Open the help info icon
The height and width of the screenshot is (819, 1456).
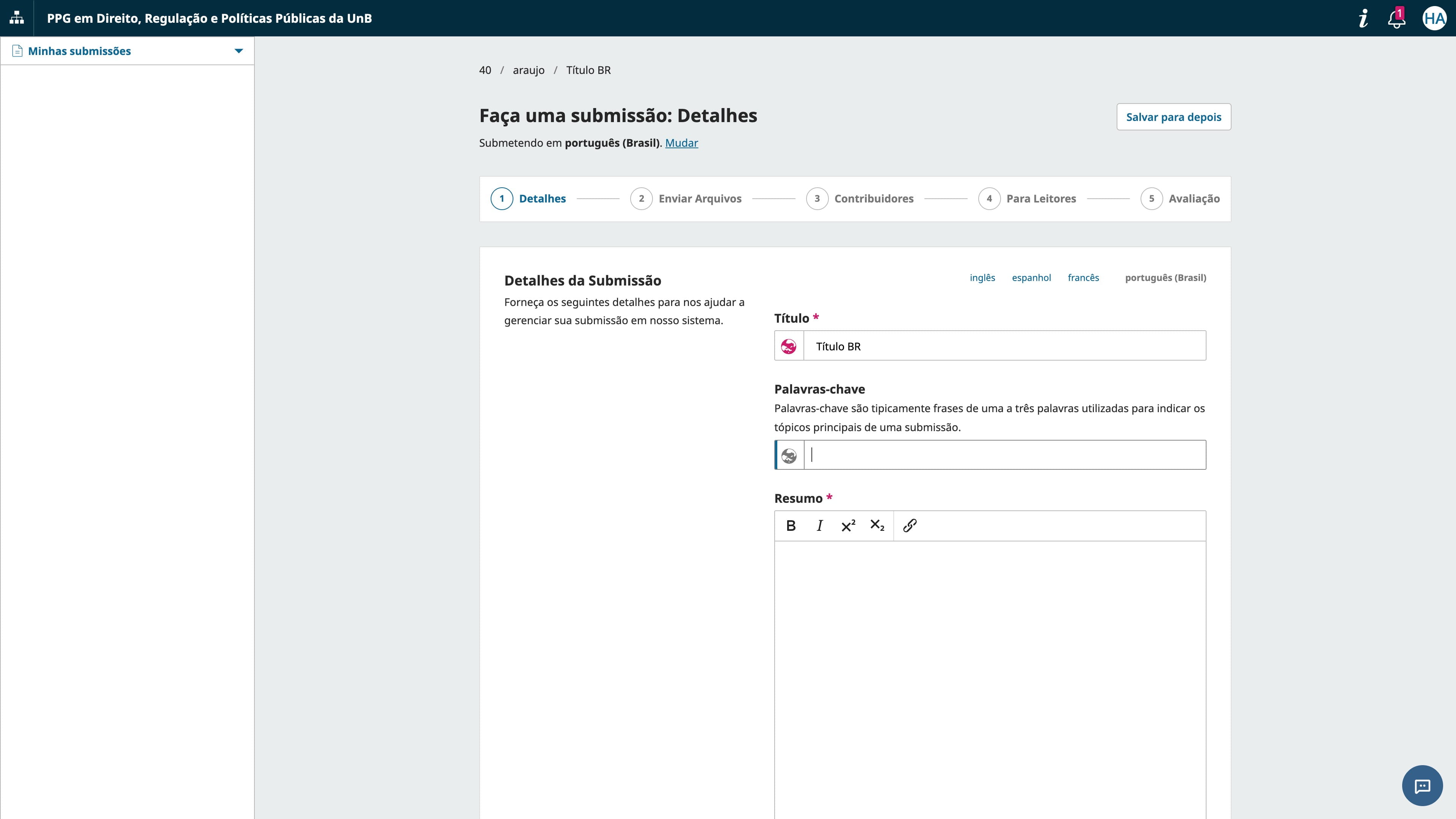[x=1363, y=18]
